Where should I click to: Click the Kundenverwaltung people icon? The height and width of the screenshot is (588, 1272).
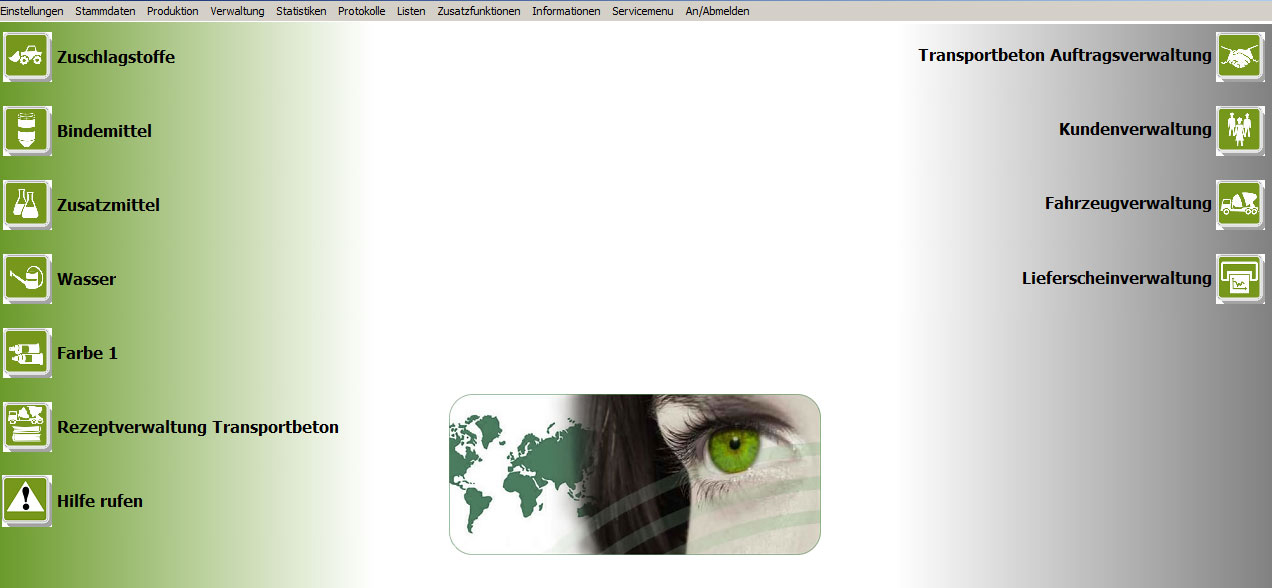(x=1240, y=131)
